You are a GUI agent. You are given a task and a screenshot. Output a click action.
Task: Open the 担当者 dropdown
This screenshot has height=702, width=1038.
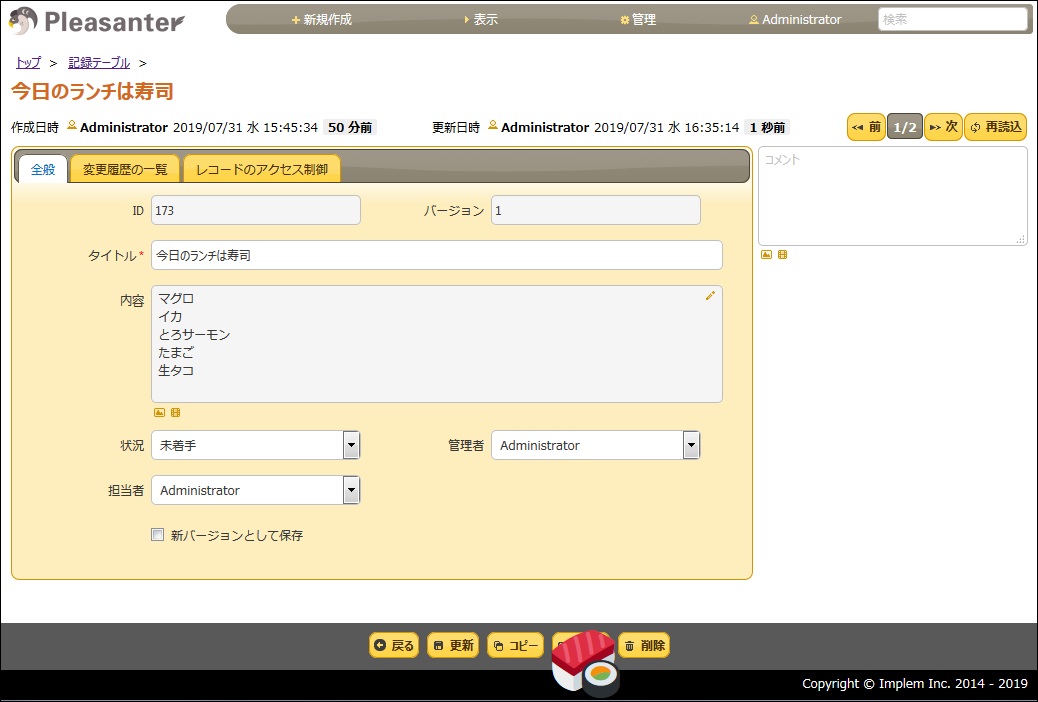pos(256,490)
